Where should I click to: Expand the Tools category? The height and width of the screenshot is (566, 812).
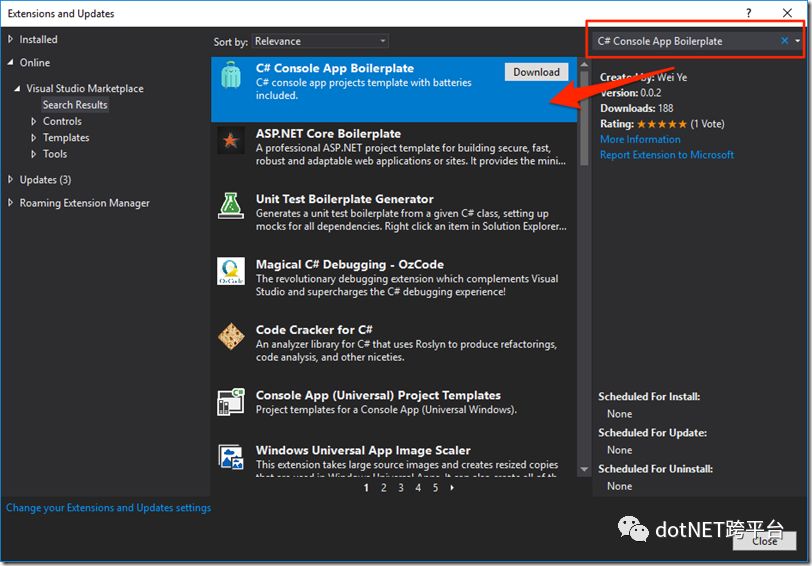click(x=33, y=154)
